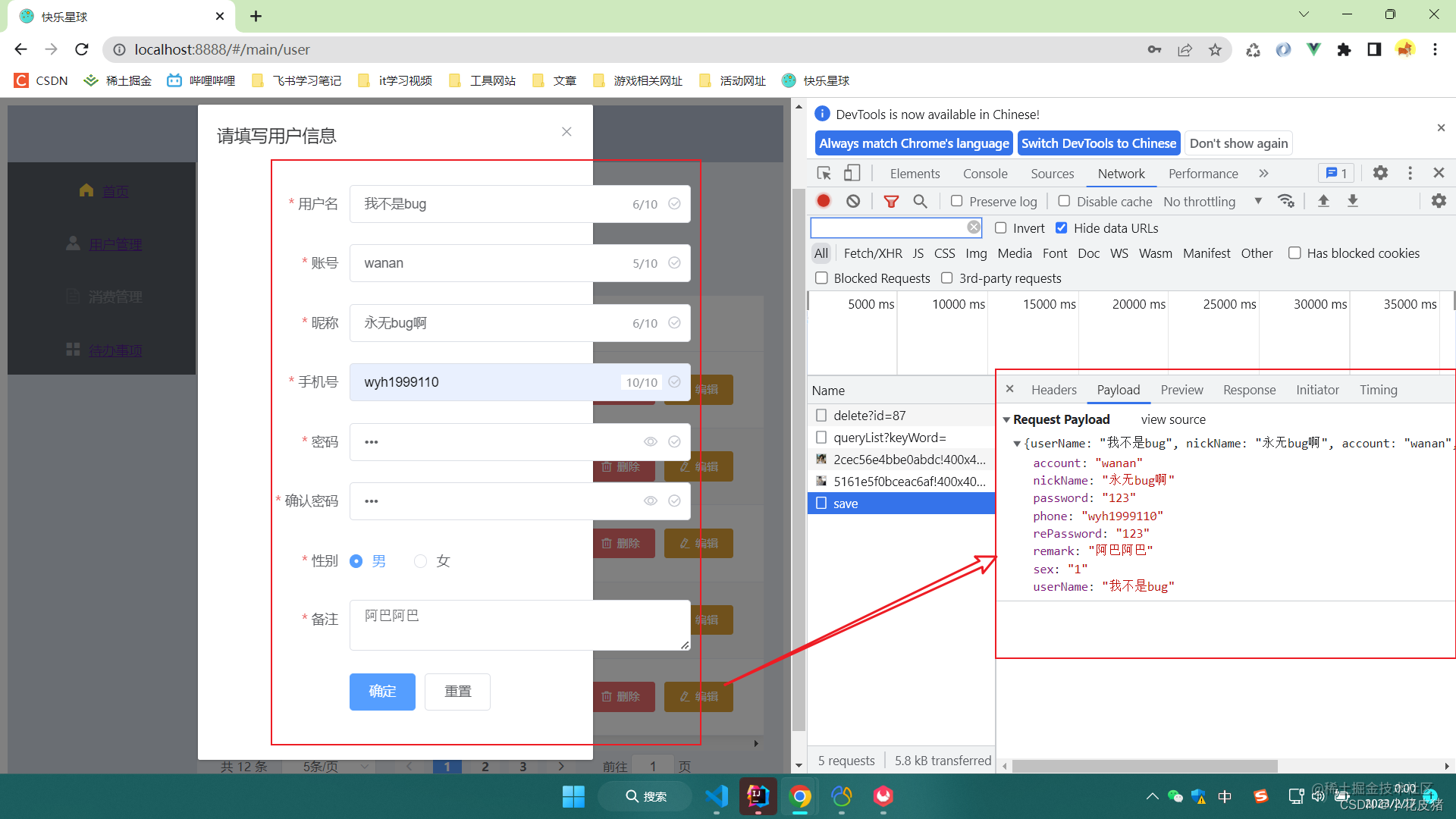Click inside the 备注 remark textarea
Screen dimensions: 1456x819
tap(518, 625)
